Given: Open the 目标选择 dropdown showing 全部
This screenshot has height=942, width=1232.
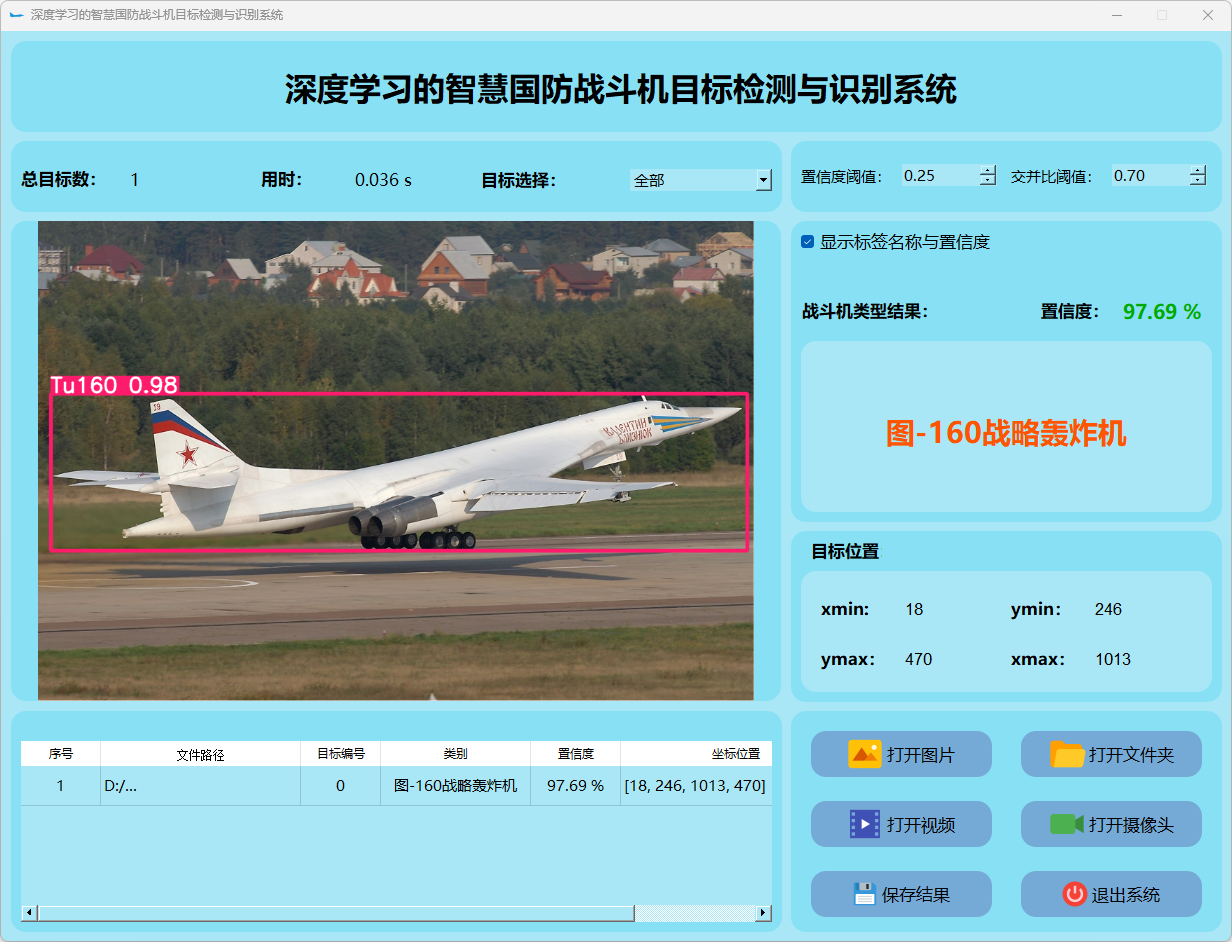Looking at the screenshot, I should pyautogui.click(x=701, y=180).
